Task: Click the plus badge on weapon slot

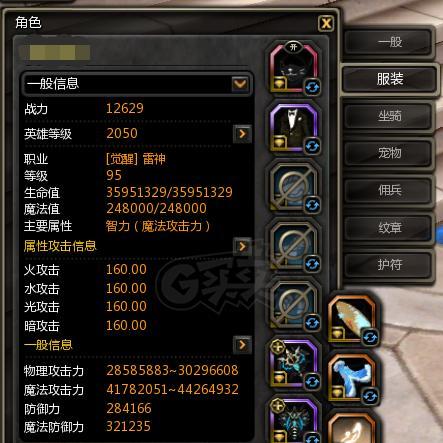Action: 277,347
